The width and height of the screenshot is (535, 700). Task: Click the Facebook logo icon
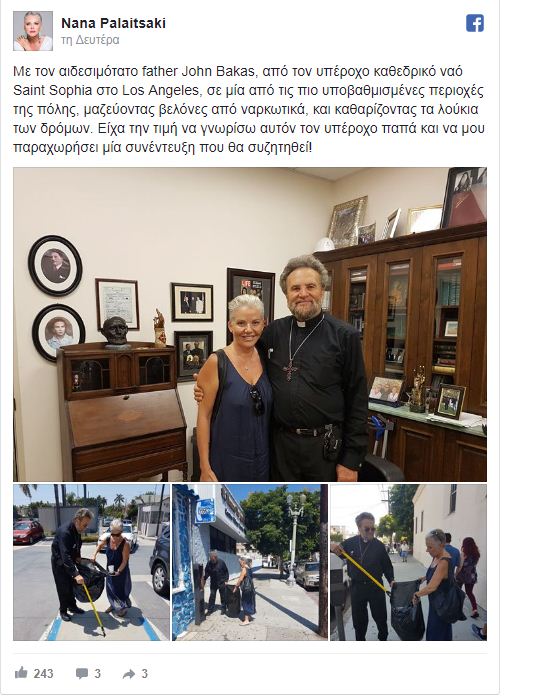click(475, 23)
